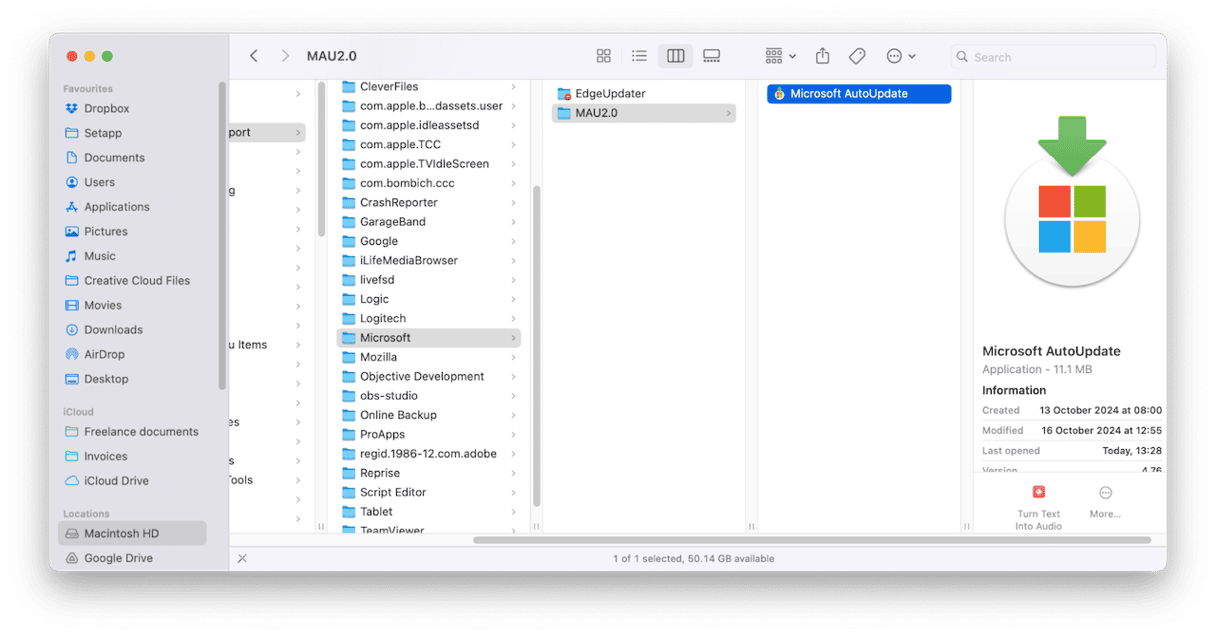Image resolution: width=1216 pixels, height=636 pixels.
Task: Click the Microsoft AutoUpdate preview image
Action: point(1072,203)
